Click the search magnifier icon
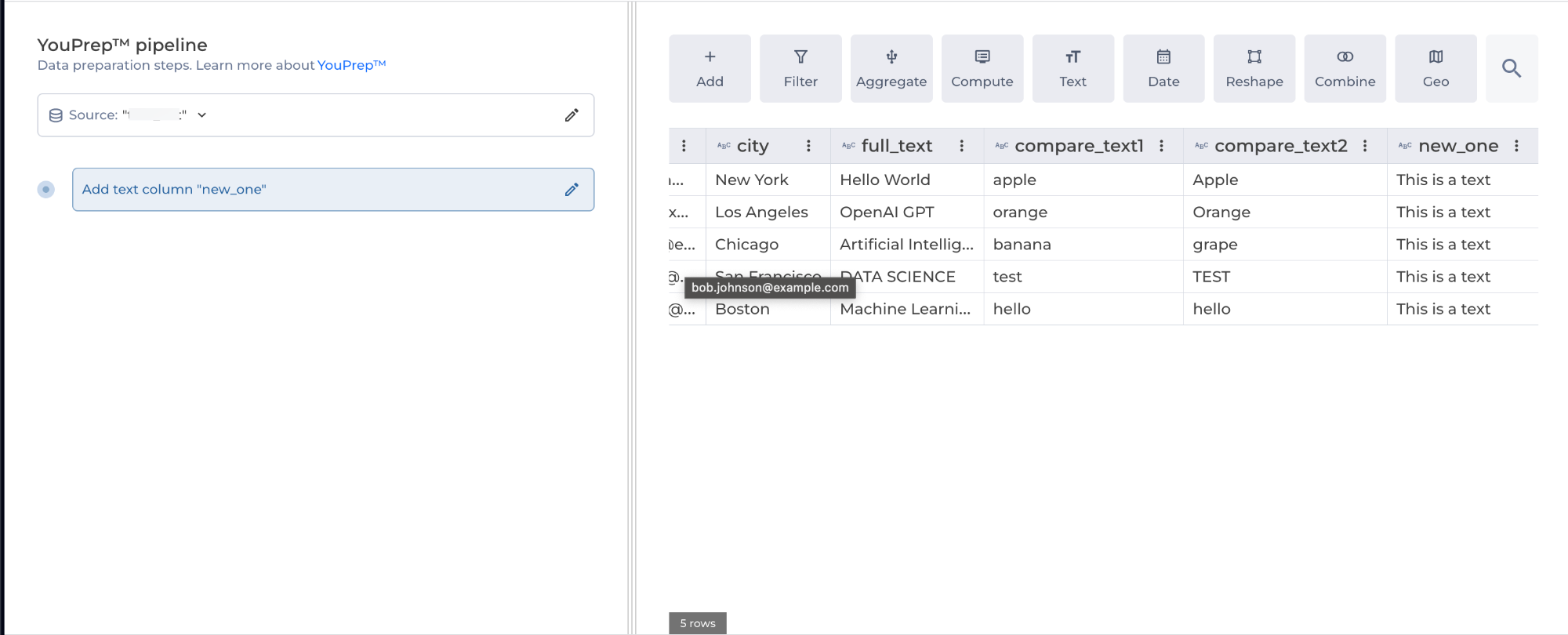Viewport: 1568px width, 635px height. coord(1511,68)
